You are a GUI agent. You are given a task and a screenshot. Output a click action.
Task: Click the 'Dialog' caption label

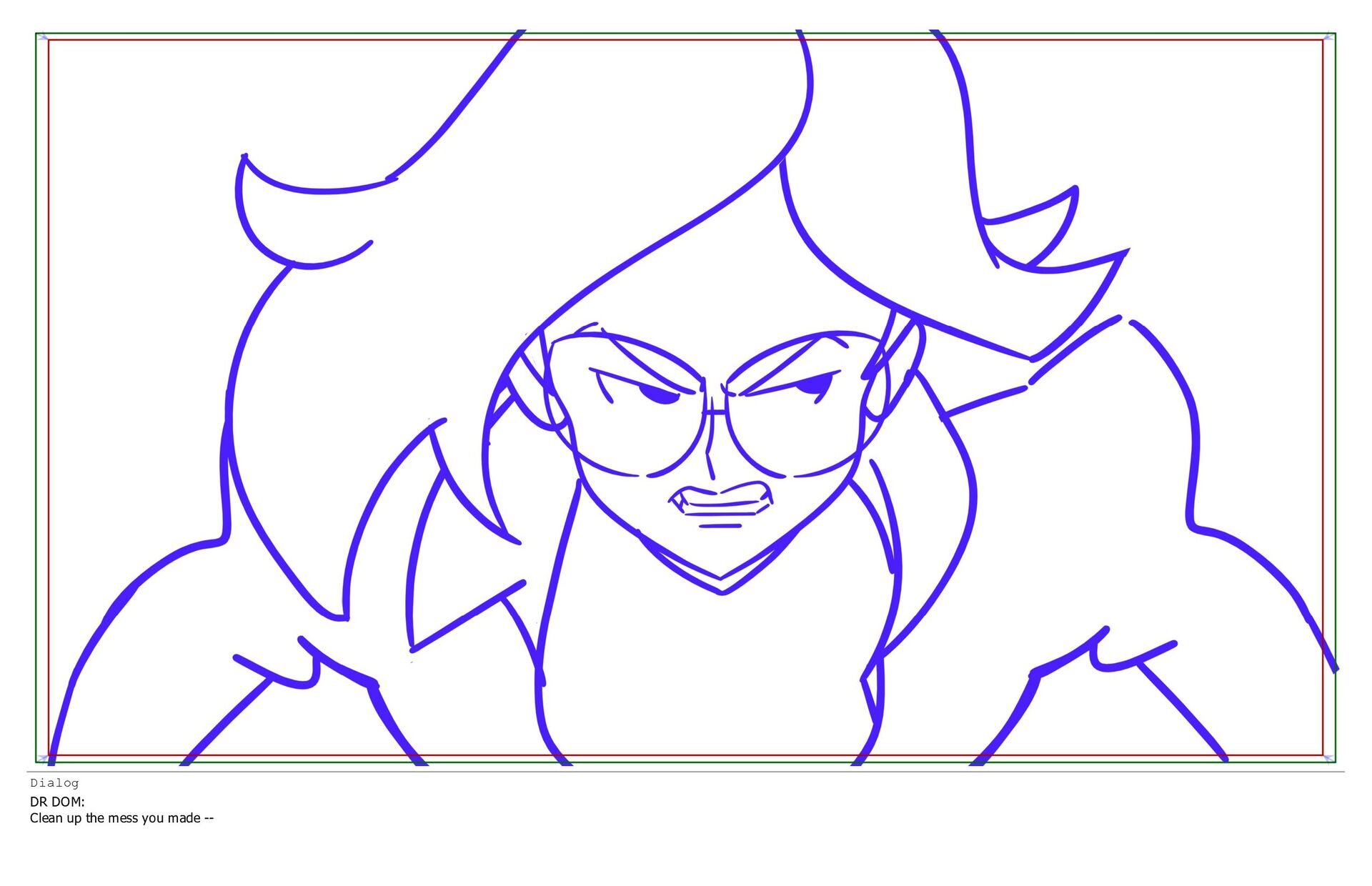tap(54, 783)
